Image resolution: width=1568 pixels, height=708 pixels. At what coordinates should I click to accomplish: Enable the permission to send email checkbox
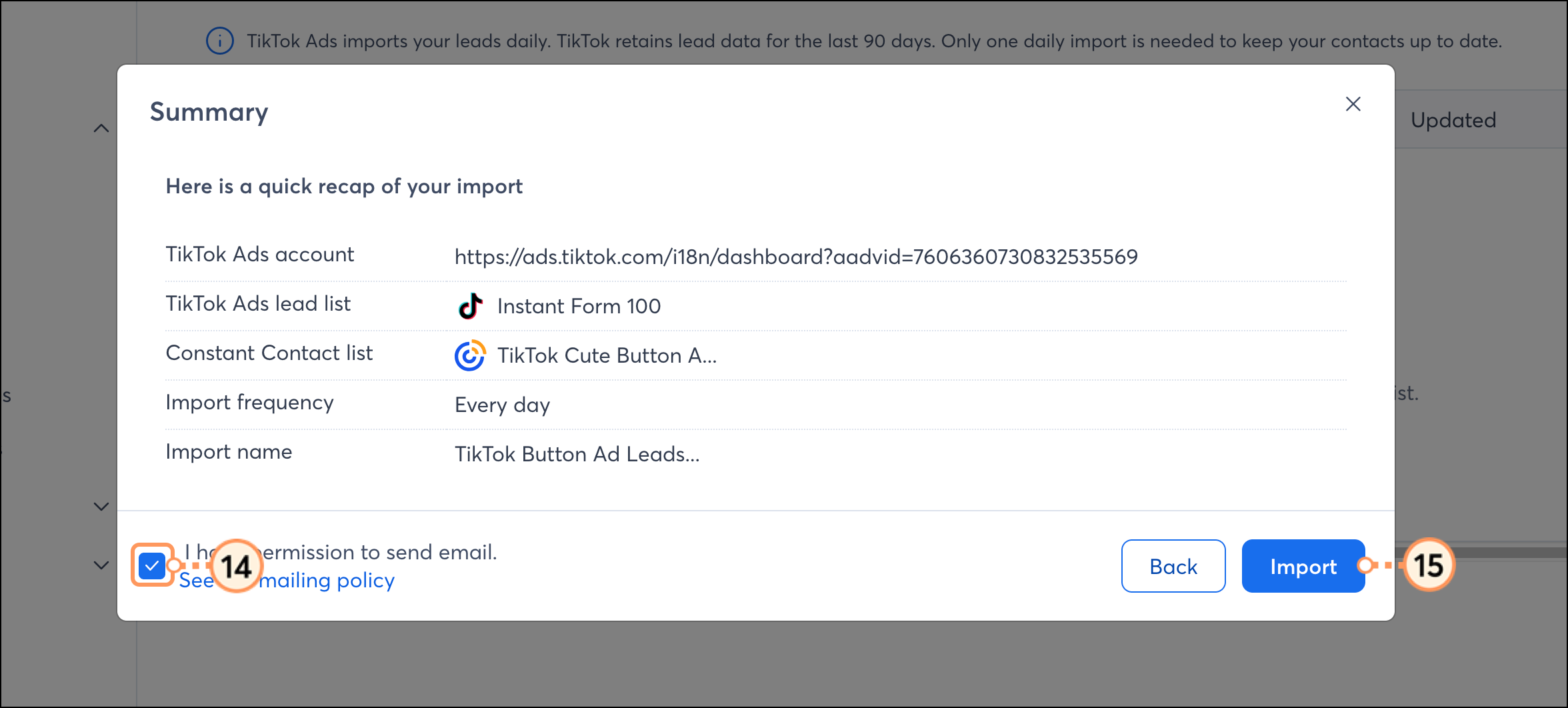pos(153,565)
